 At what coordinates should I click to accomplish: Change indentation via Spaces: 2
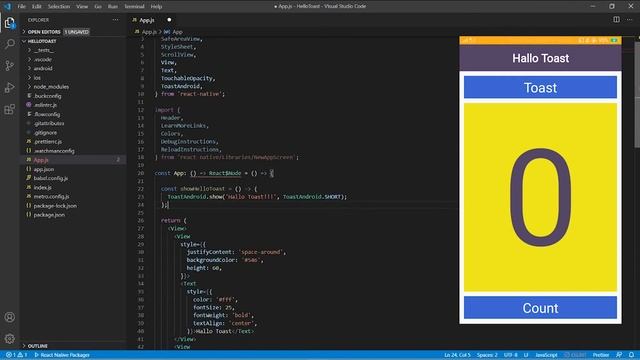487,355
